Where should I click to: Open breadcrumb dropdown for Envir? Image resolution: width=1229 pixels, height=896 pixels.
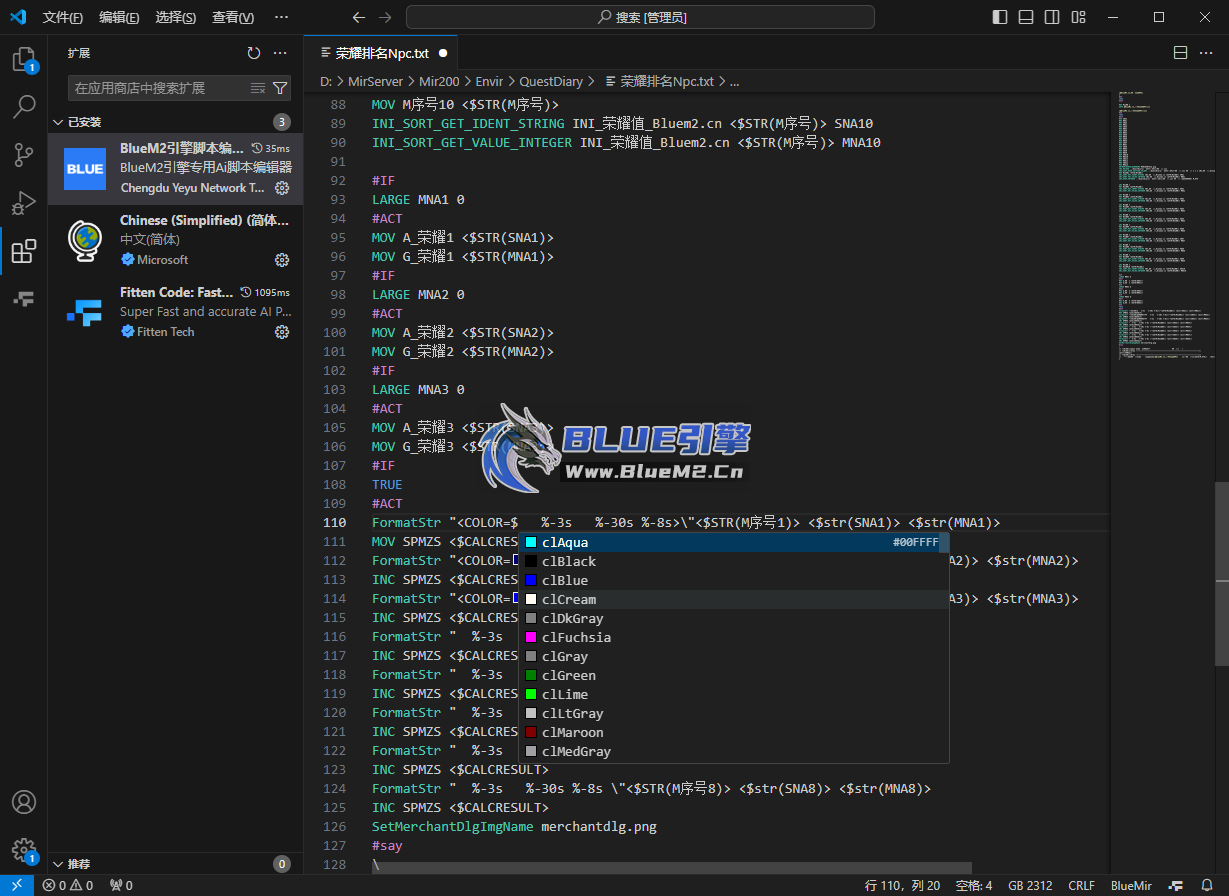[490, 81]
